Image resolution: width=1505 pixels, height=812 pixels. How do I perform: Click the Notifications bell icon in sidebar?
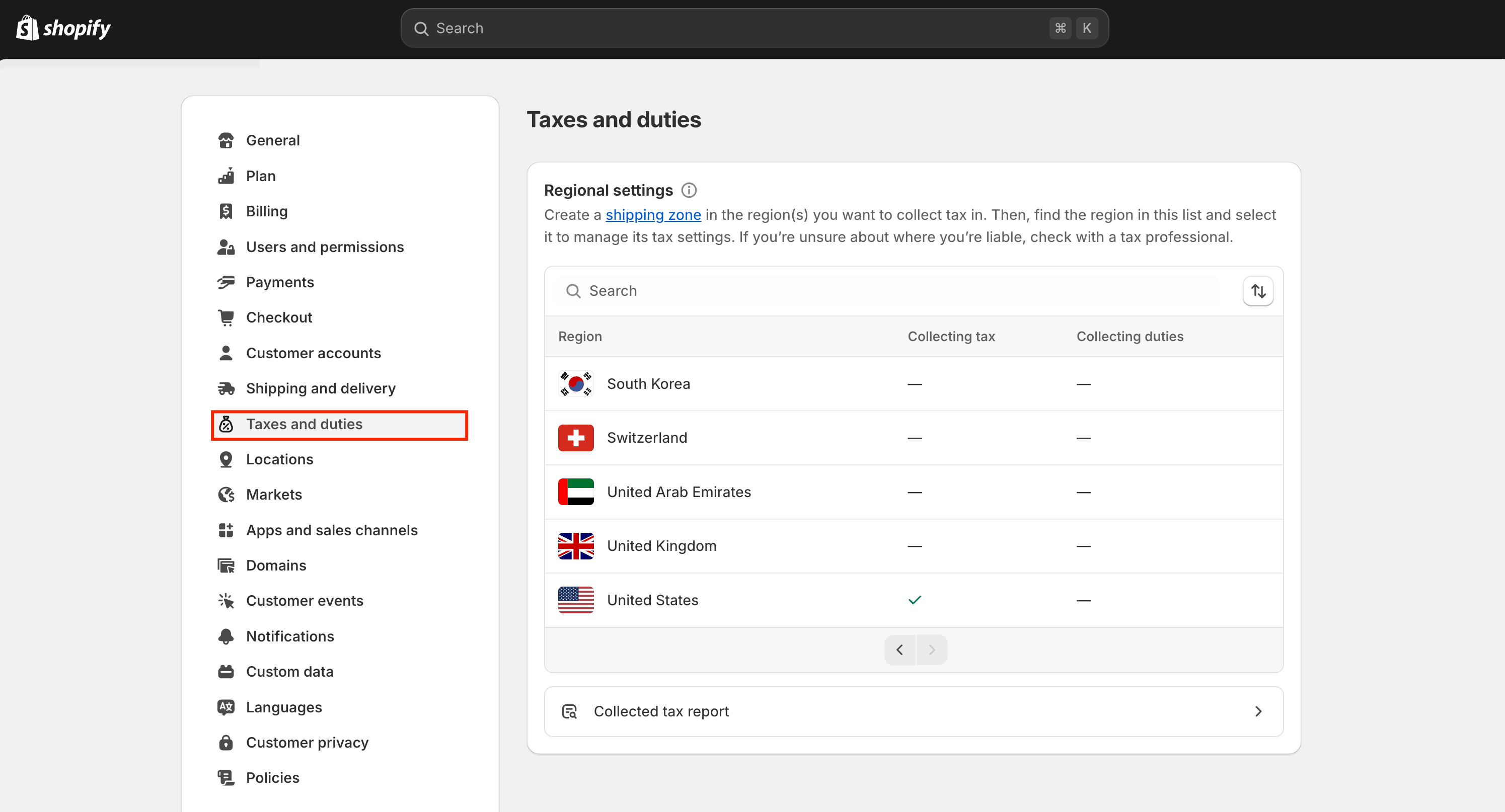pos(226,636)
